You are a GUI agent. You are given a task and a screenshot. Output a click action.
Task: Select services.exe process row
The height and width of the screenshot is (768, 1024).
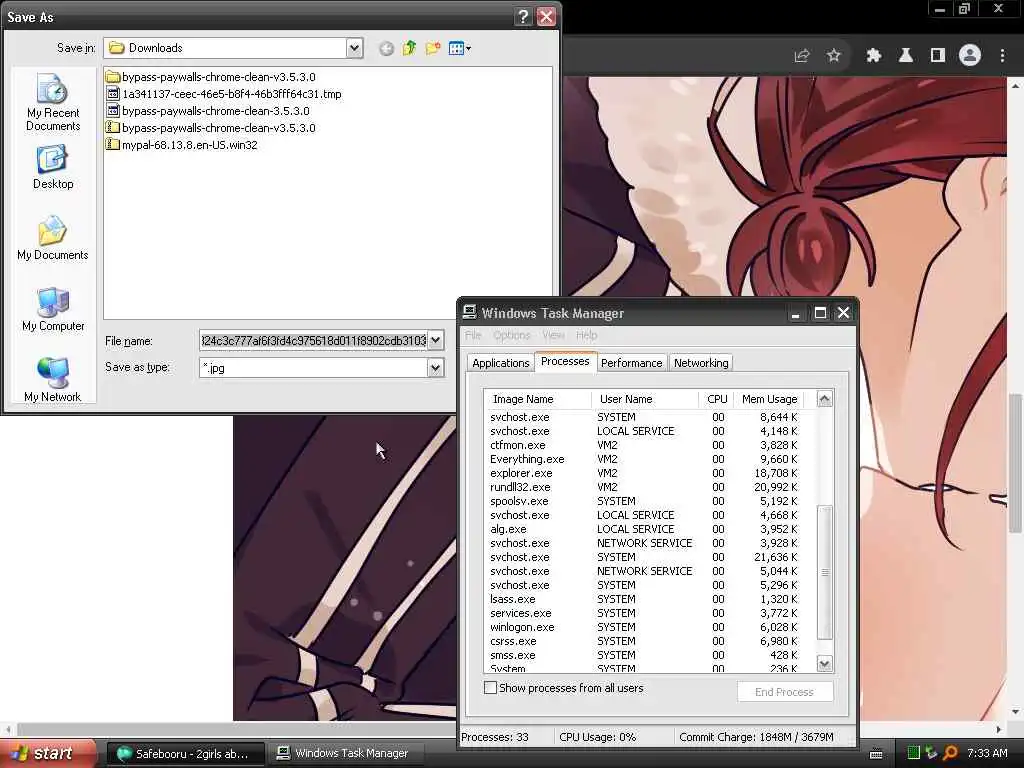point(643,613)
